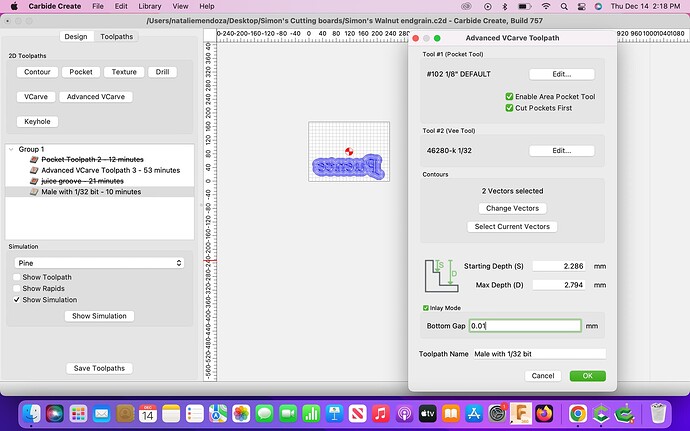Open Maps from the dock
690x431 pixels.
(218, 414)
